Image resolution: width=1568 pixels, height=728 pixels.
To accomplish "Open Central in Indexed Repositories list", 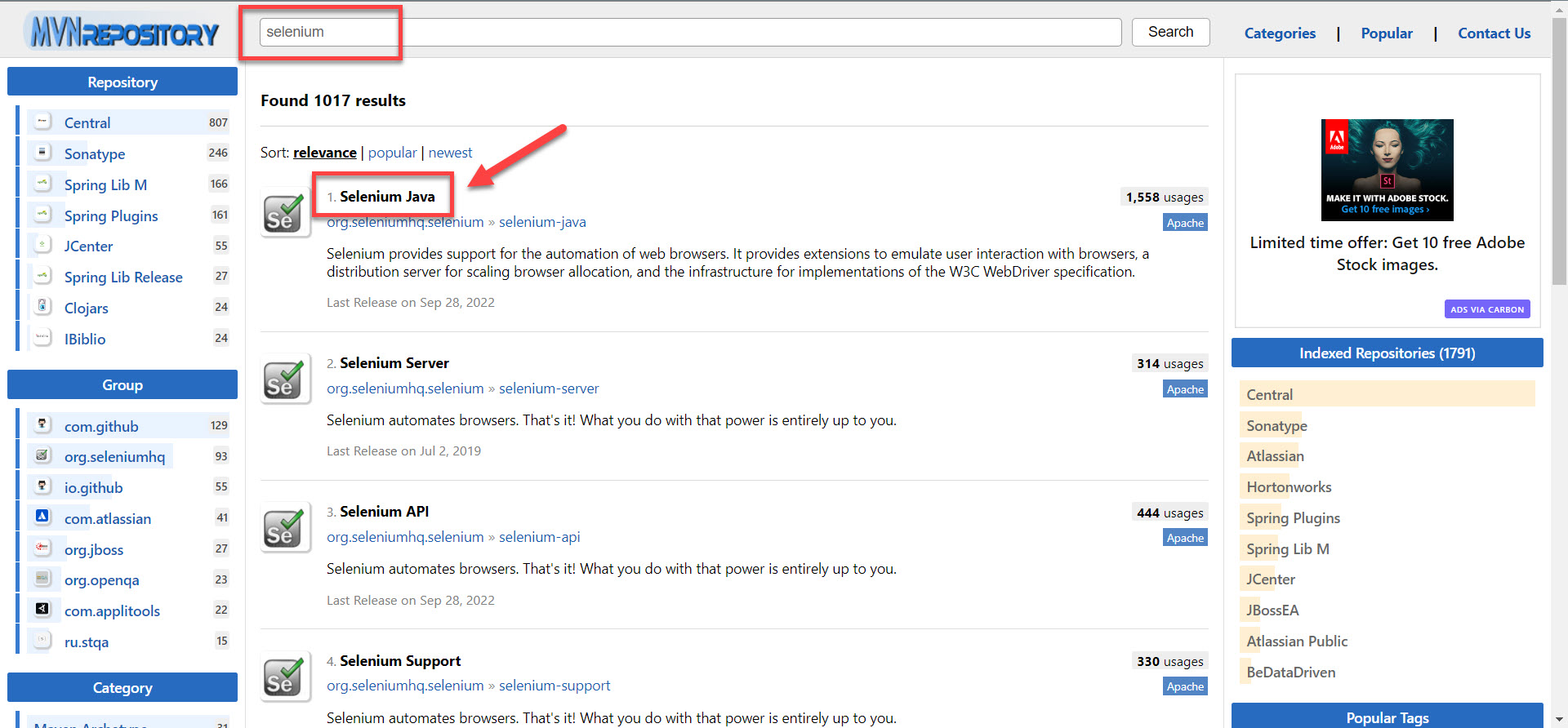I will (x=1269, y=395).
